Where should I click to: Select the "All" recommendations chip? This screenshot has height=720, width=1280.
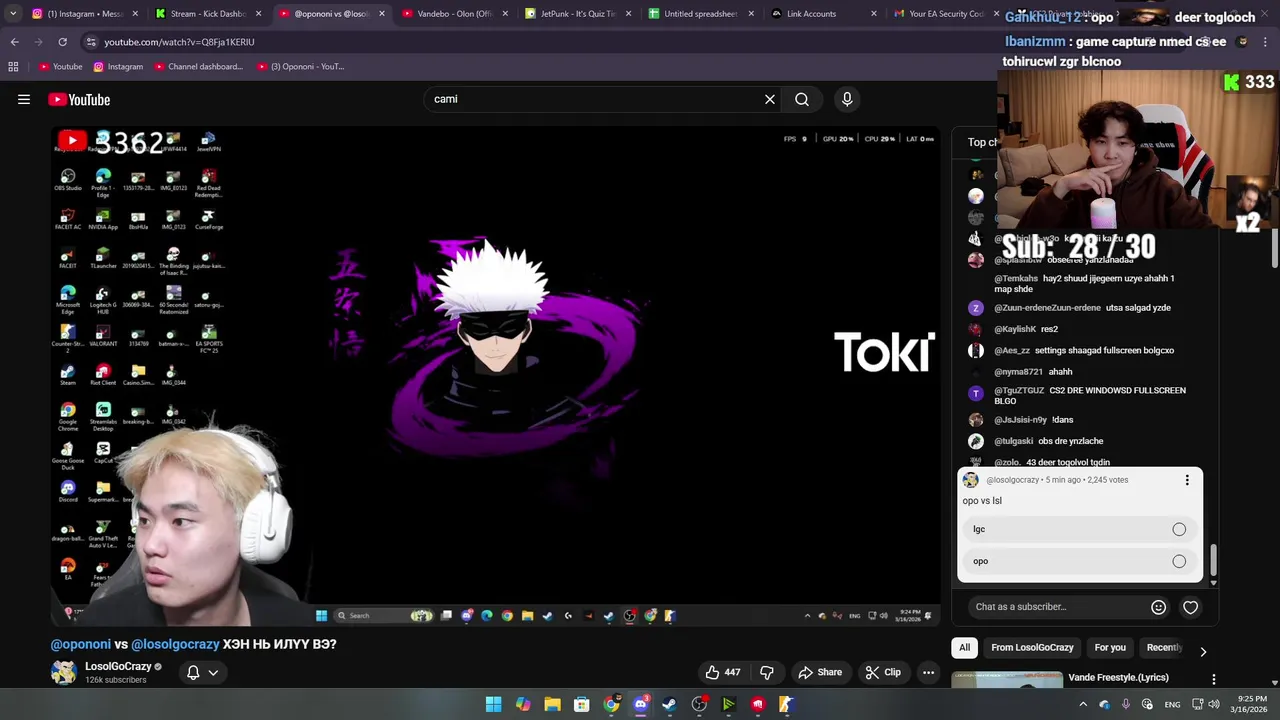tap(965, 647)
